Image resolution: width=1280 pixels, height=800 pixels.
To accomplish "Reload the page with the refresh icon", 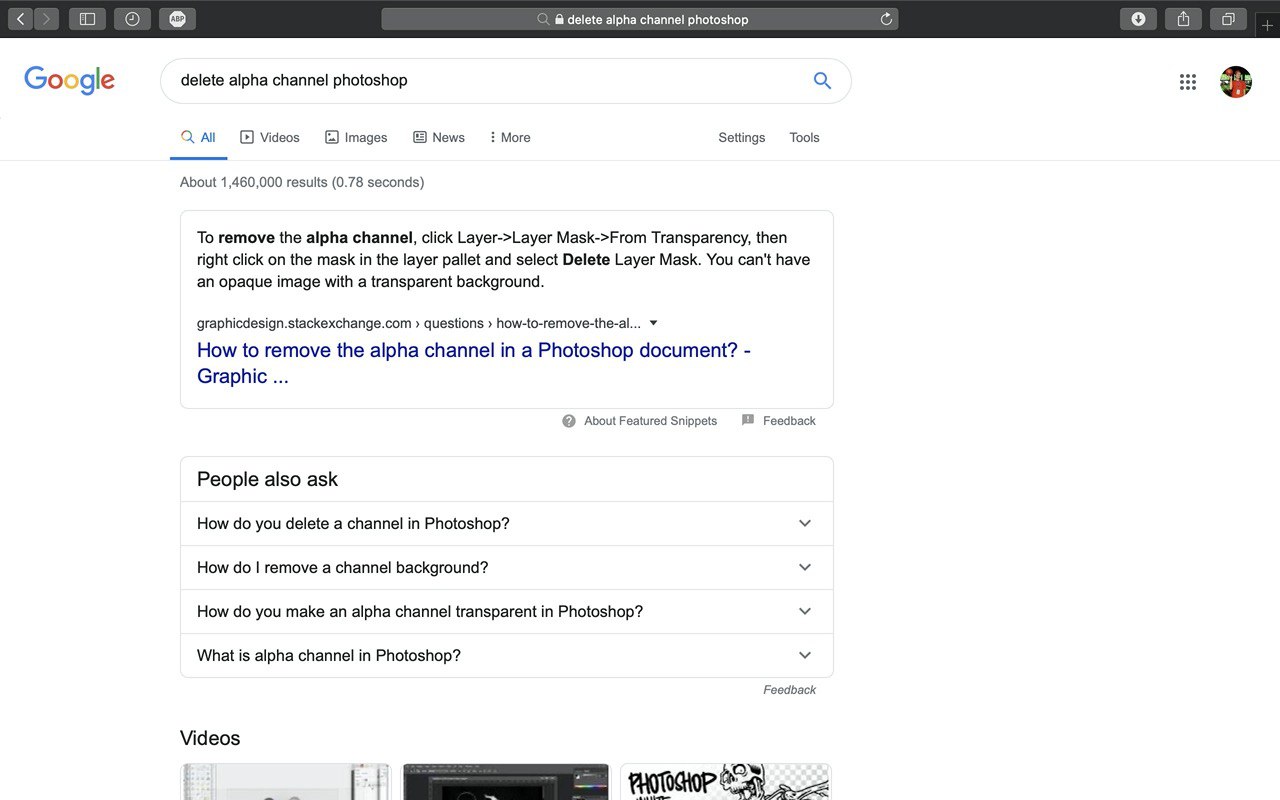I will click(885, 19).
